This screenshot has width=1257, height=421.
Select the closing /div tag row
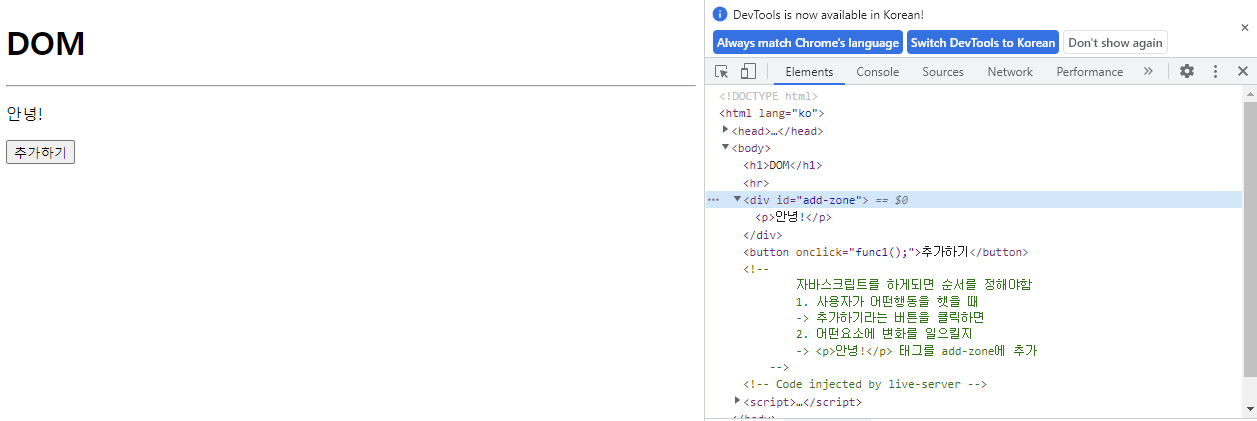click(763, 235)
